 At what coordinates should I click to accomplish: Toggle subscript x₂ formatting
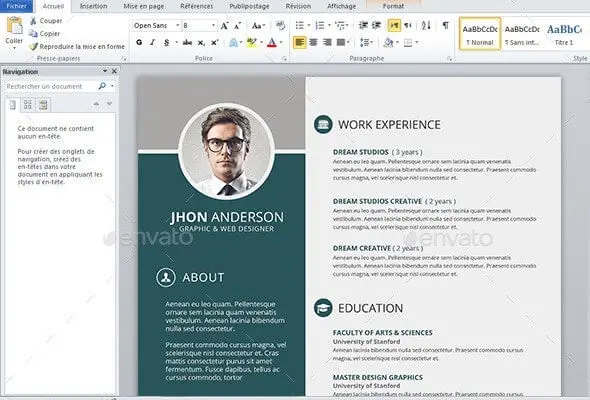pos(201,43)
